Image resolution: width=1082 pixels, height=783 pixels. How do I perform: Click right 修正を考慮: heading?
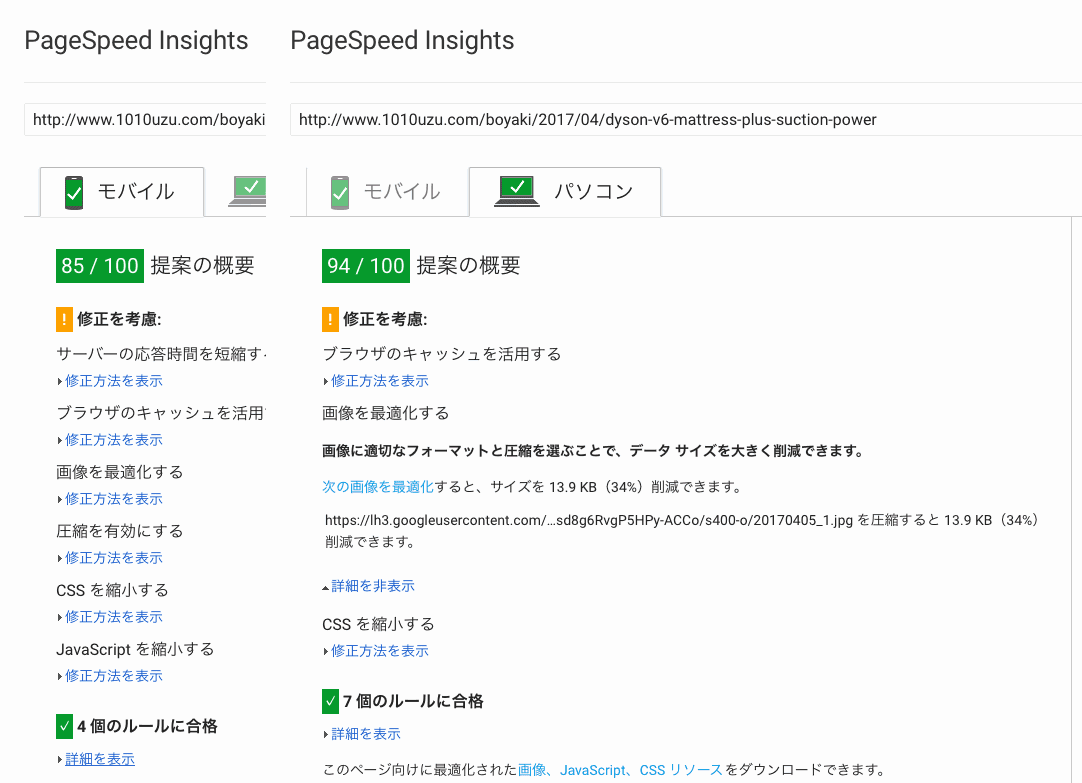(x=385, y=319)
